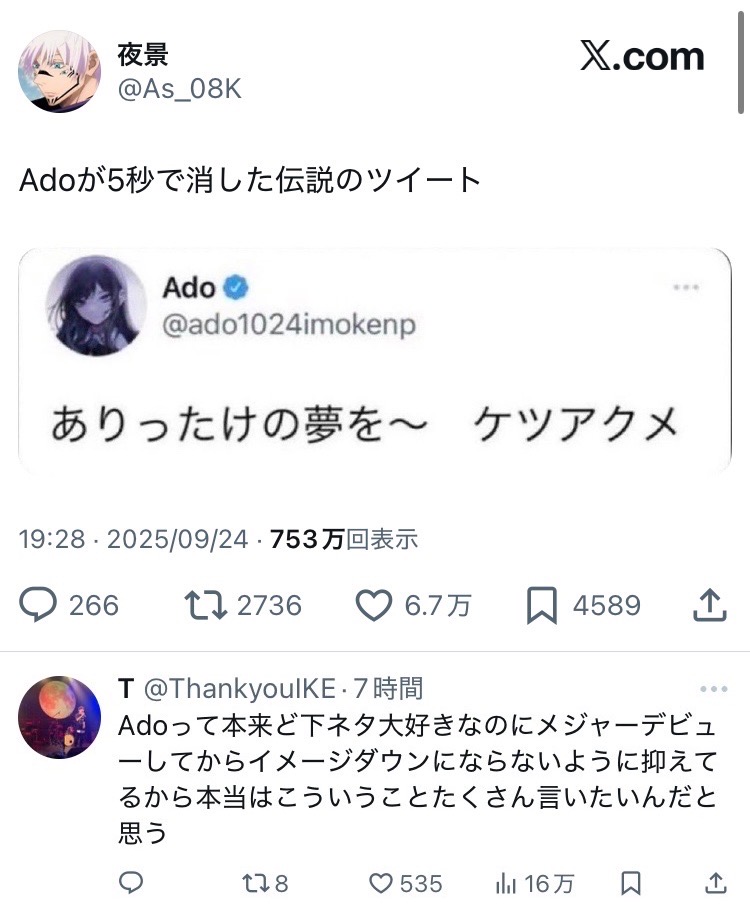Click the post timestamp 19:28 · 2025/09/24
The height and width of the screenshot is (905, 750).
coord(135,540)
